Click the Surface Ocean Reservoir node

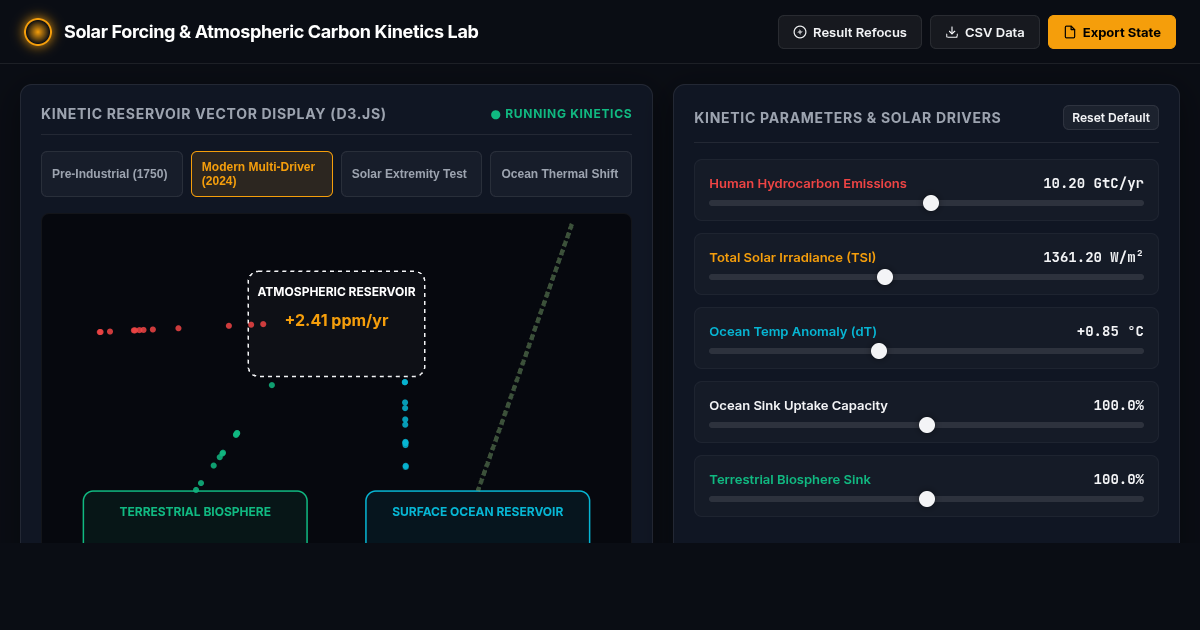pos(478,517)
